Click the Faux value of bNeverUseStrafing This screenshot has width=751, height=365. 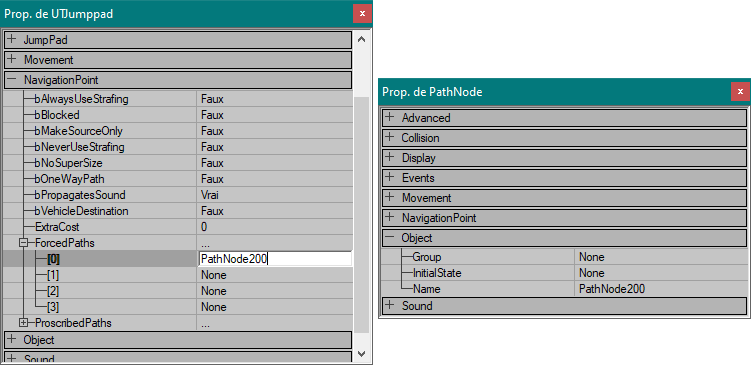tap(212, 147)
